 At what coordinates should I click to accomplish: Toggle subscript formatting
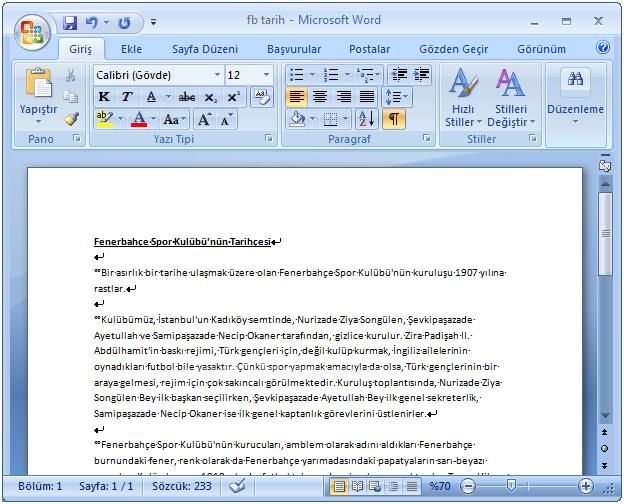[x=211, y=97]
